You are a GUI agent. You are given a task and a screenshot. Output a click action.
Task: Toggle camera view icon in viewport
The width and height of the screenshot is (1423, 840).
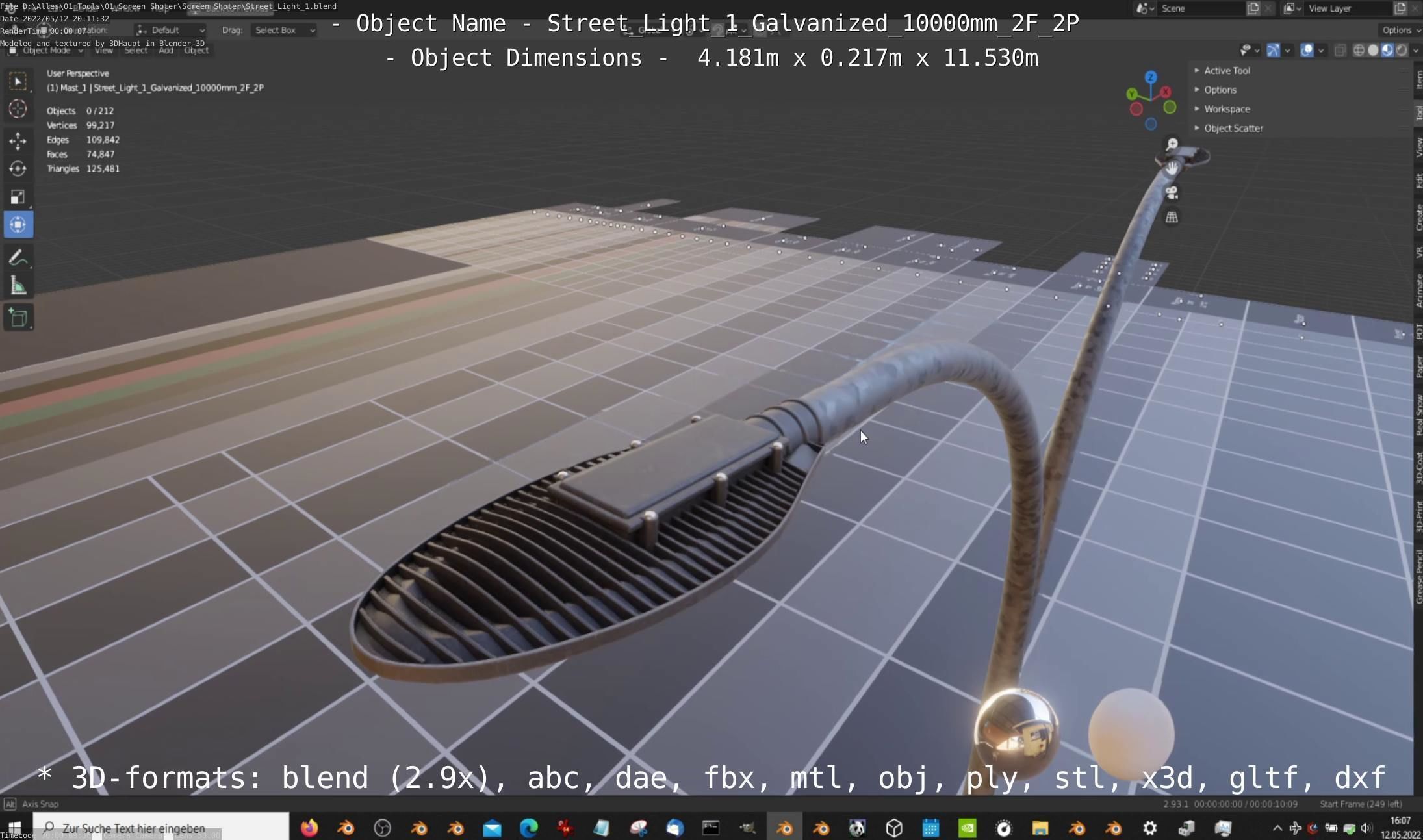pos(1172,193)
